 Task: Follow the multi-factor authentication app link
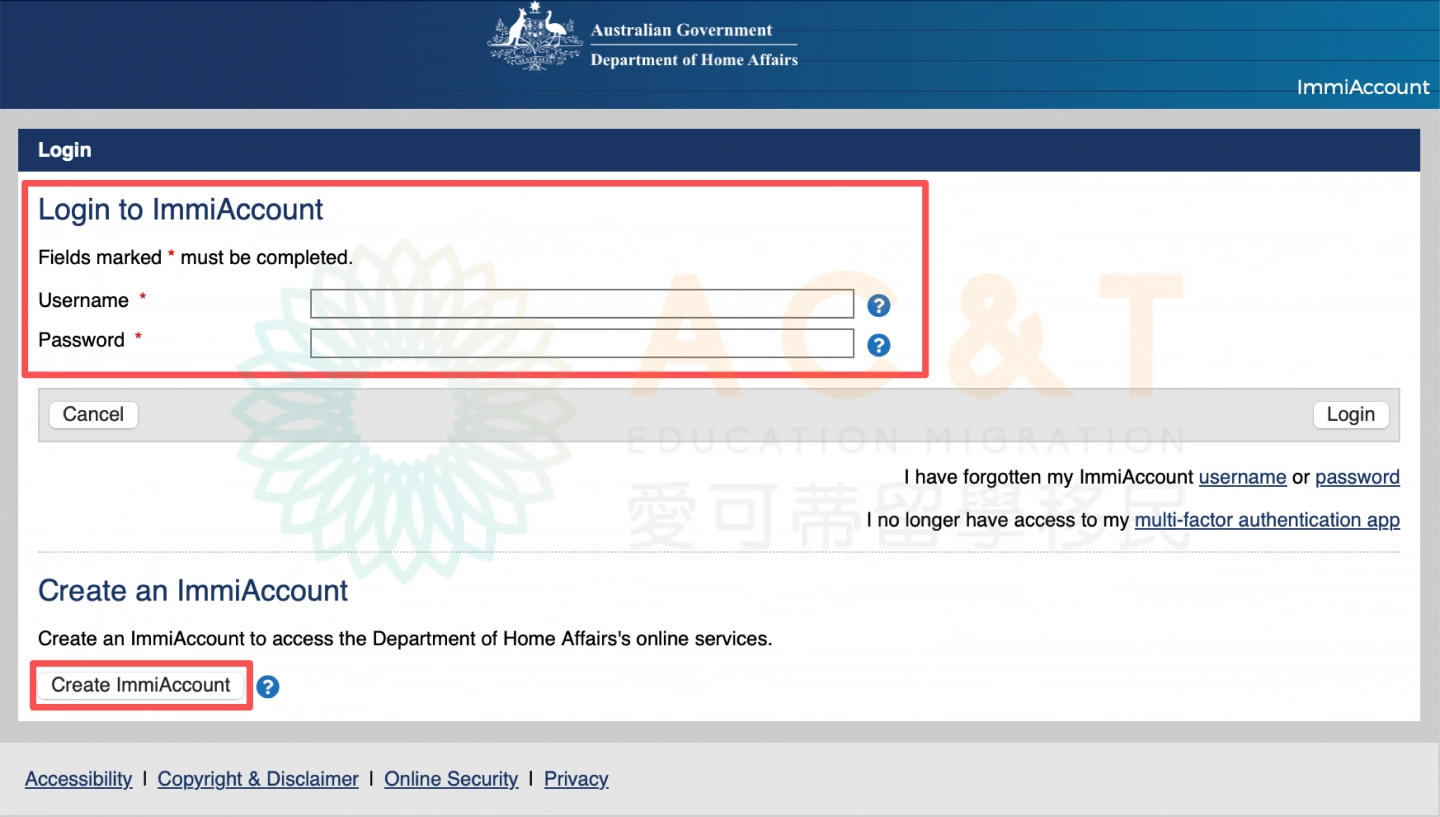click(x=1267, y=520)
